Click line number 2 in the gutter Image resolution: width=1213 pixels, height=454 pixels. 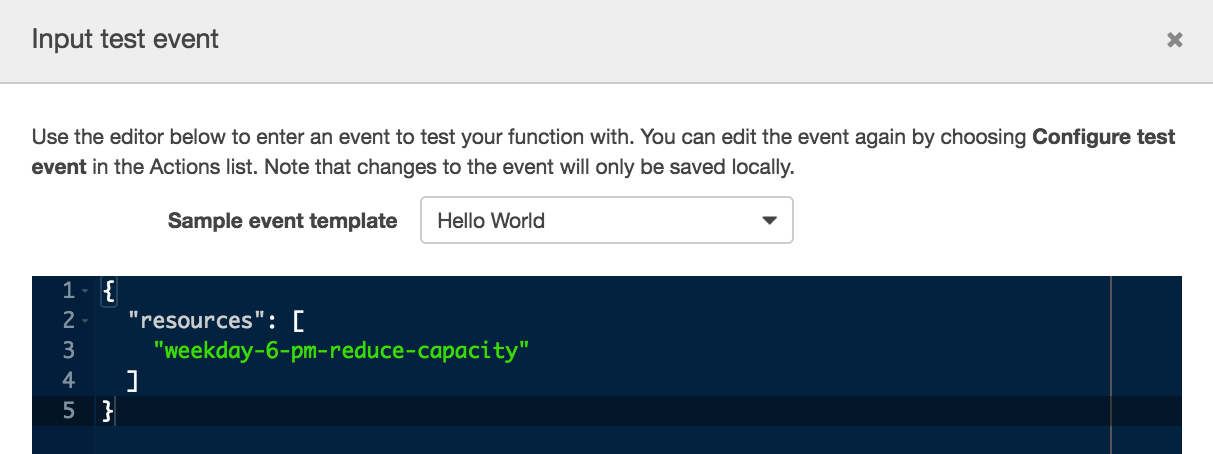point(68,321)
